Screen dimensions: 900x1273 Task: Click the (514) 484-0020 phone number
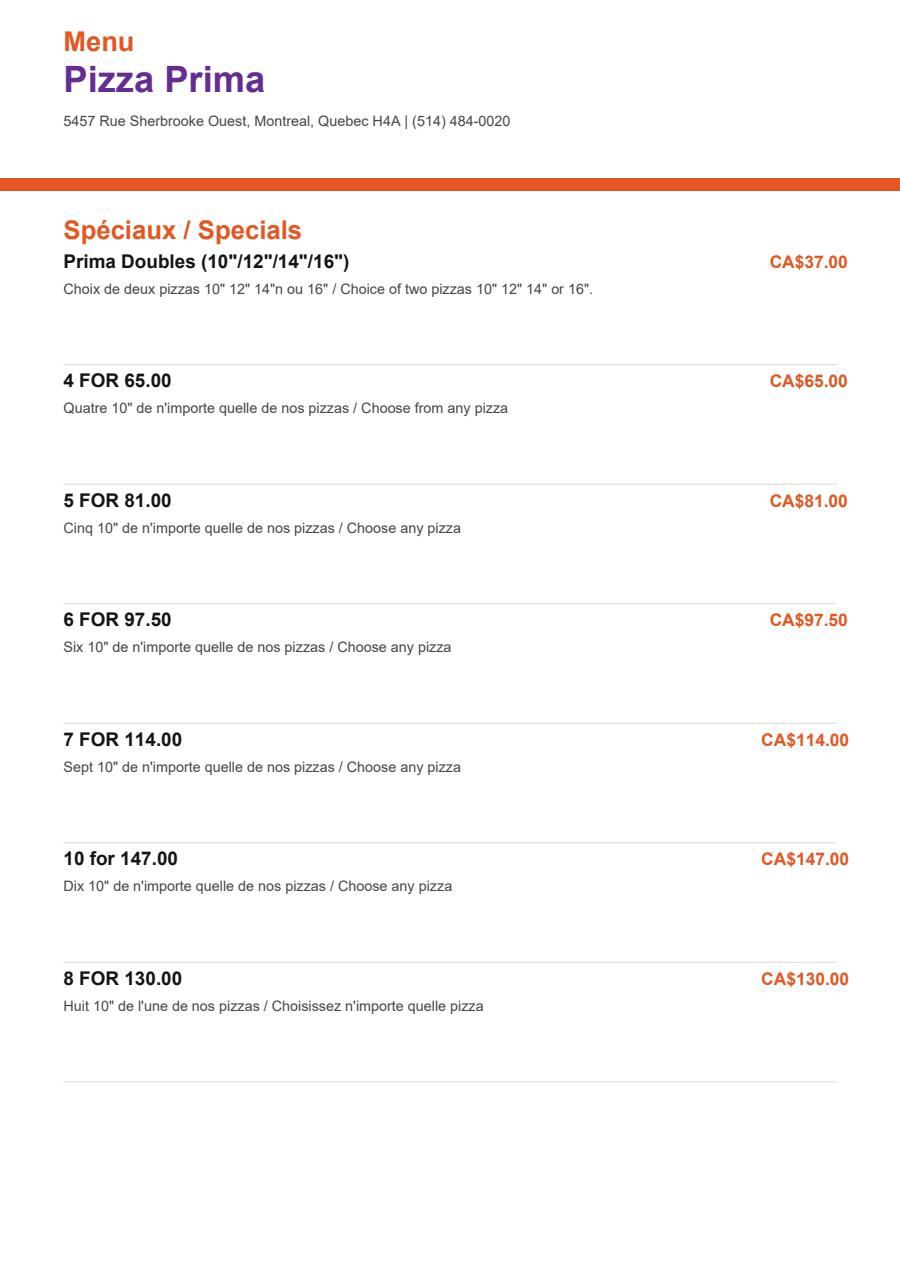461,121
